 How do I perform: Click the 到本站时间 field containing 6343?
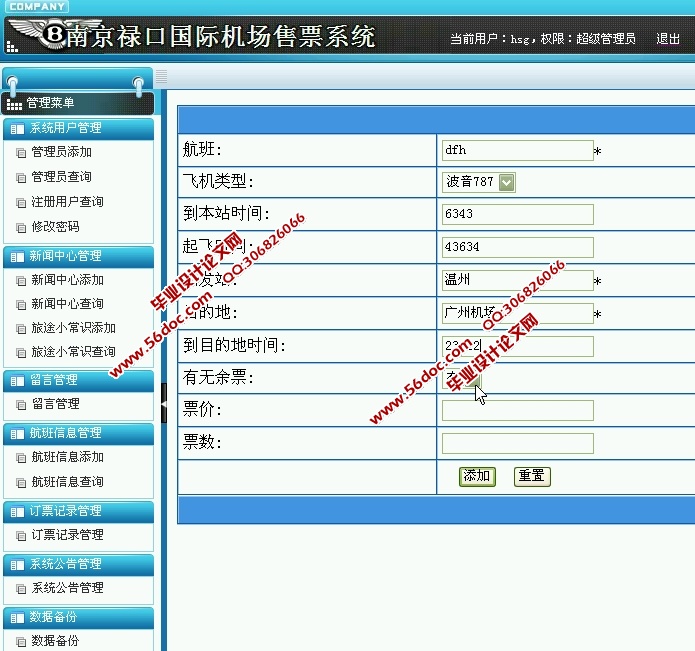[x=518, y=214]
